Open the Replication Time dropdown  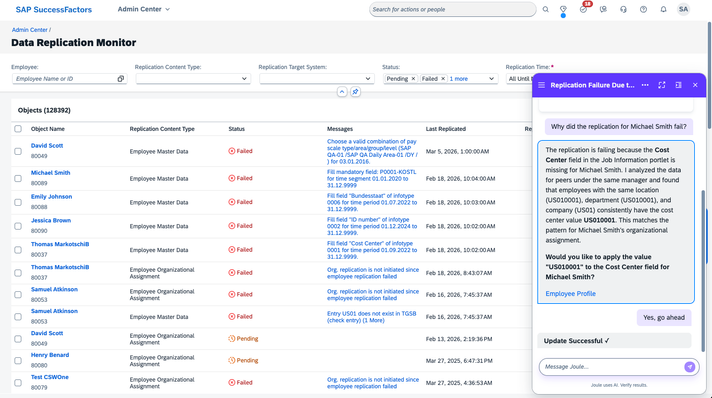(x=519, y=79)
